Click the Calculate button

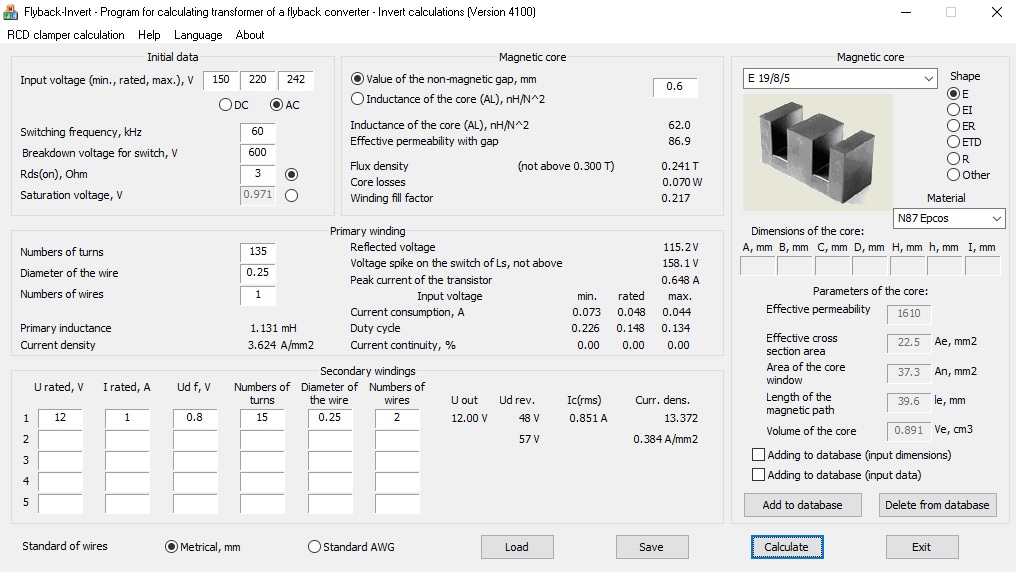[787, 547]
